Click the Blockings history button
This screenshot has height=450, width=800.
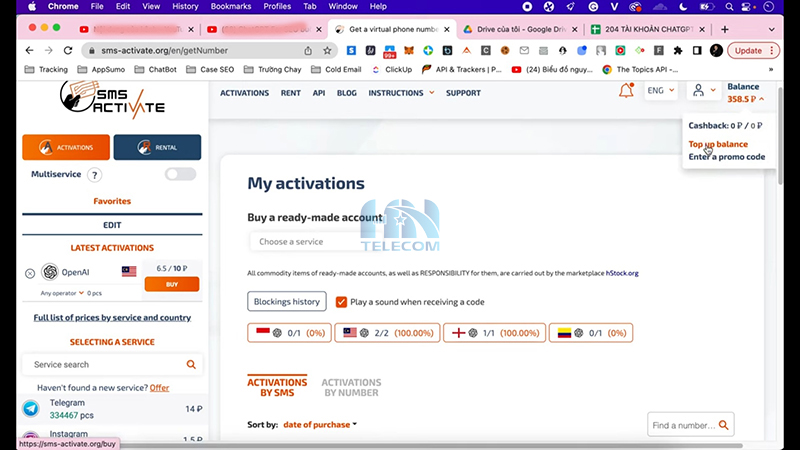coord(287,301)
